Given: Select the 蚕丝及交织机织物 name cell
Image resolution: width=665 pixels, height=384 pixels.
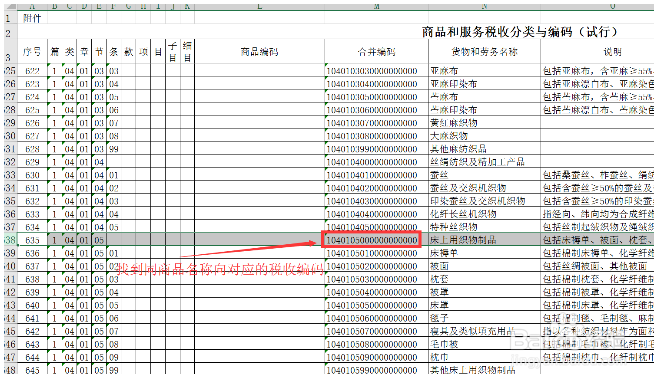Looking at the screenshot, I should (484, 188).
